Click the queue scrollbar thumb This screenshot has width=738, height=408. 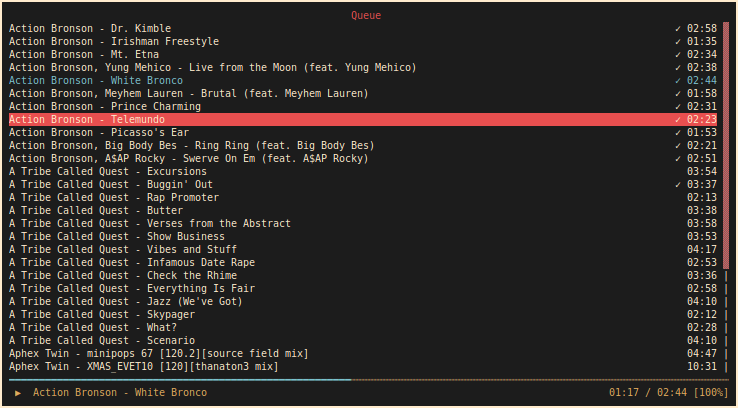click(726, 145)
